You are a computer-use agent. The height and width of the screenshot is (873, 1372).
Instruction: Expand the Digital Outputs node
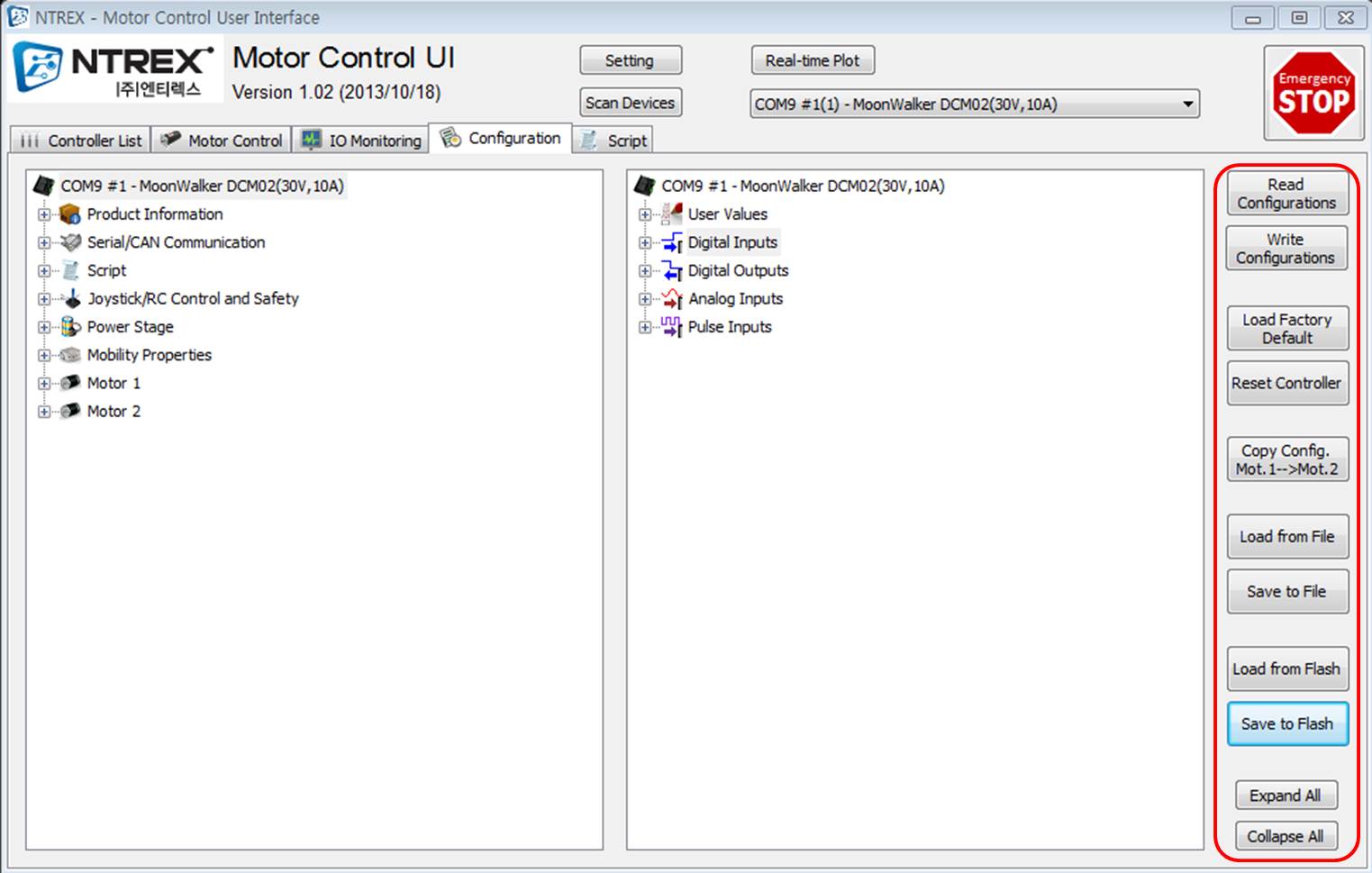(x=644, y=270)
